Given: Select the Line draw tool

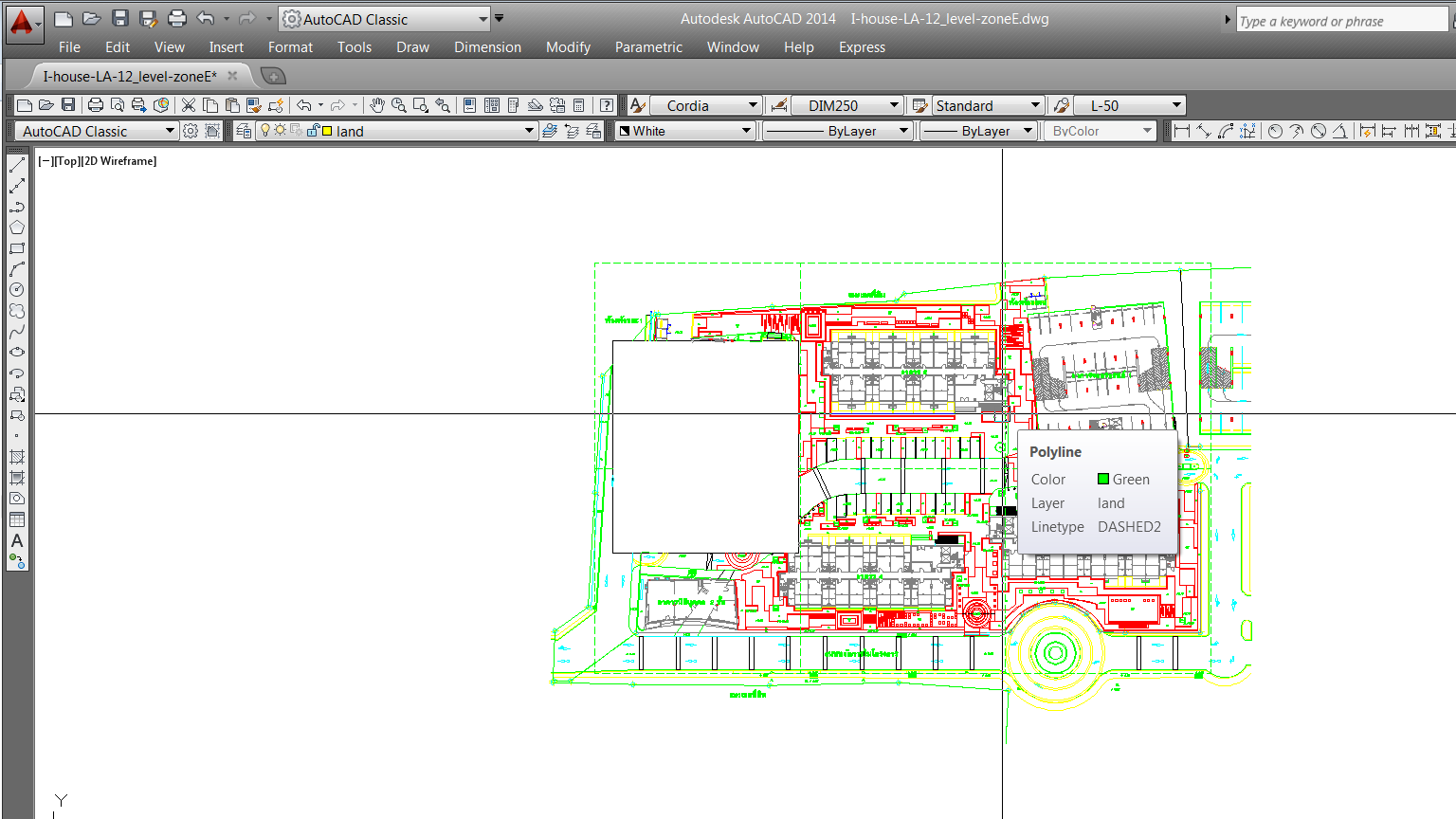Looking at the screenshot, I should [x=17, y=165].
